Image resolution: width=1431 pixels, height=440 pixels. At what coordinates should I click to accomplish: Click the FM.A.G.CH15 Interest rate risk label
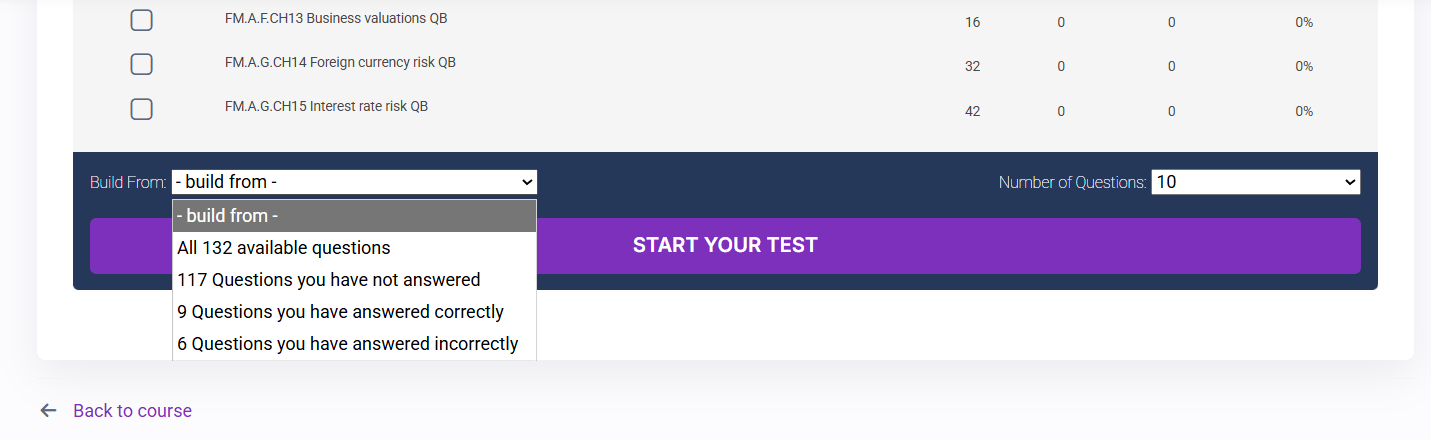pyautogui.click(x=326, y=106)
